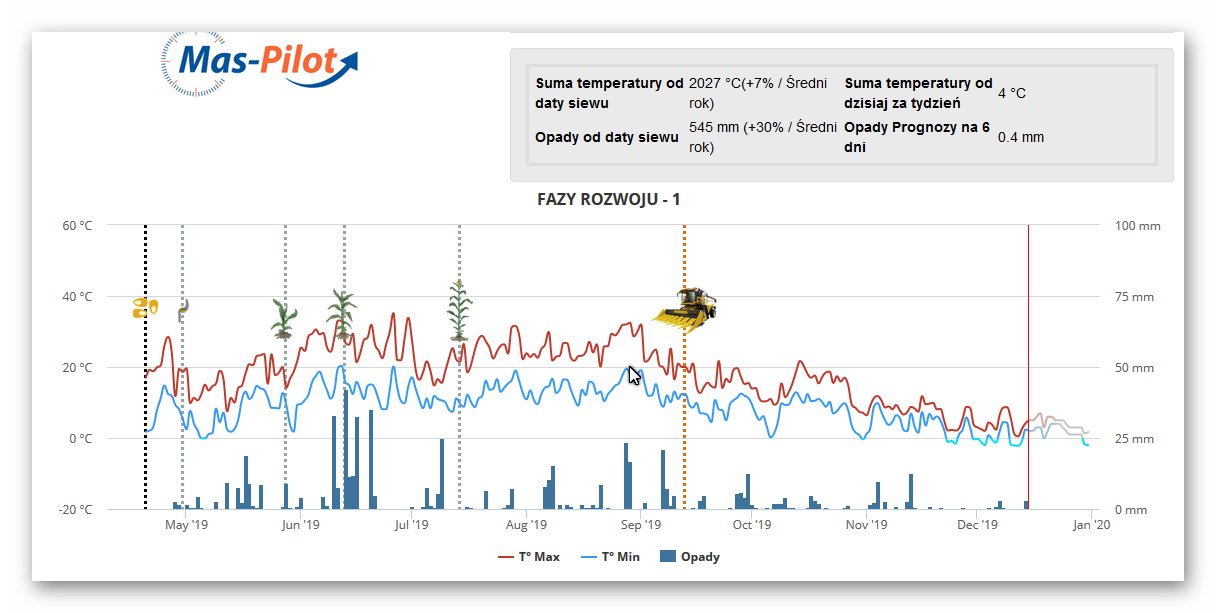Image resolution: width=1216 pixels, height=613 pixels.
Task: Toggle the Opady legend label
Action: [x=702, y=557]
